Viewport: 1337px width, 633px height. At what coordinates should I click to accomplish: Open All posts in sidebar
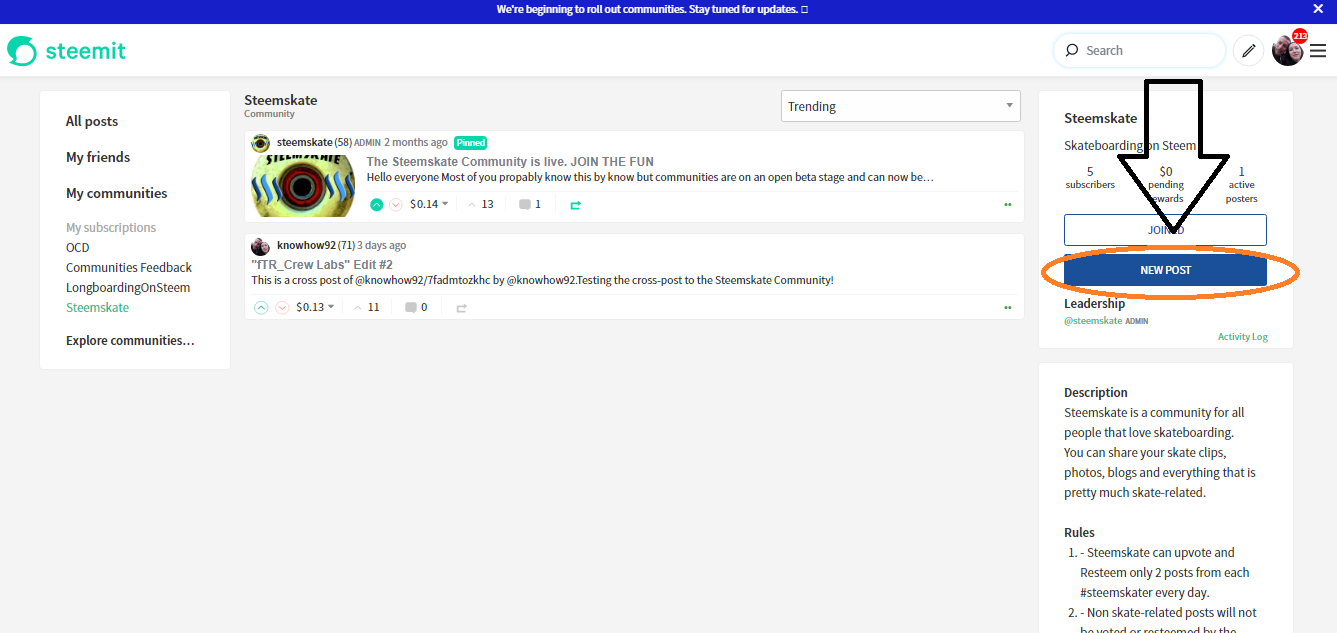point(92,121)
